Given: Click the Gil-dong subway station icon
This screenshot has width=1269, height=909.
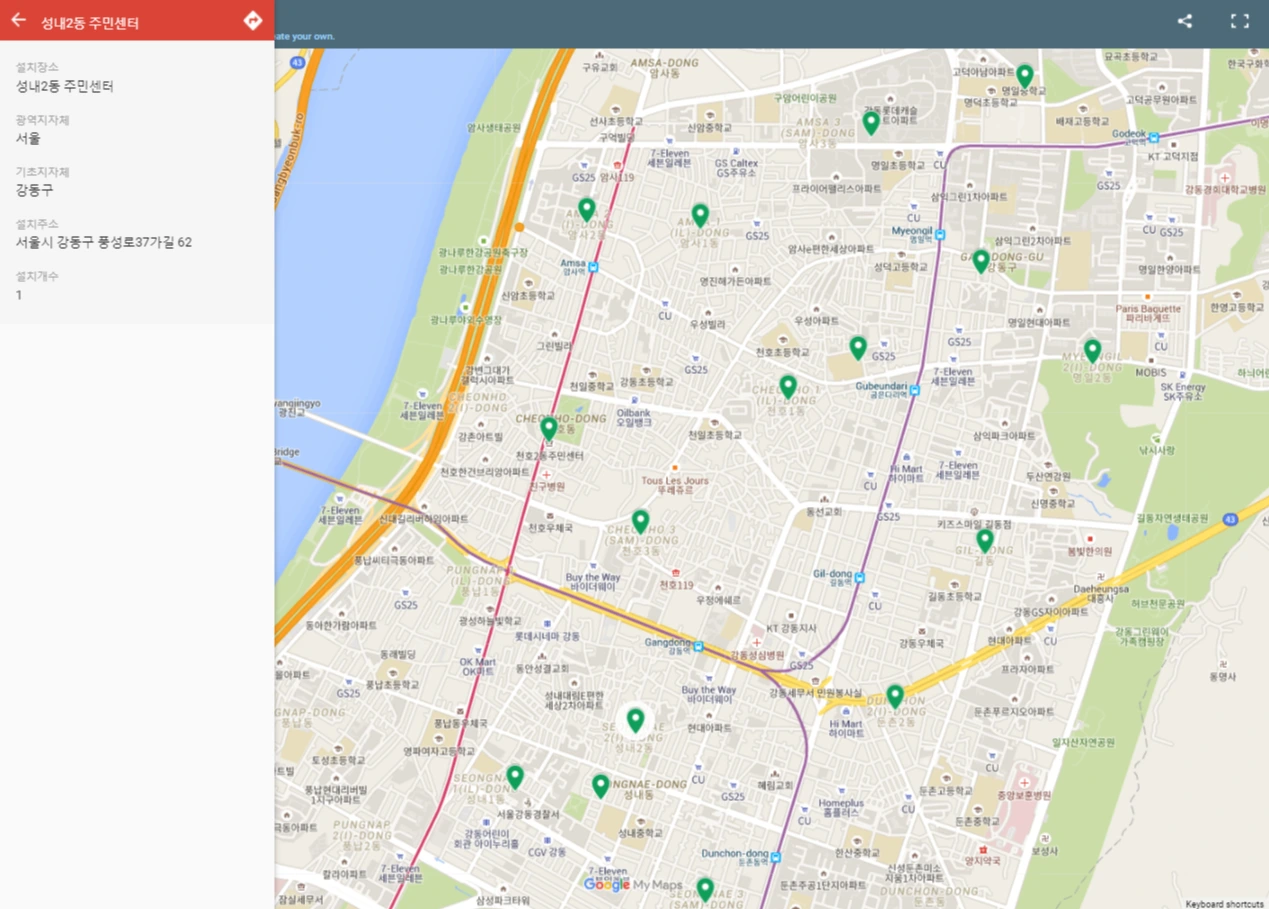Looking at the screenshot, I should (859, 578).
